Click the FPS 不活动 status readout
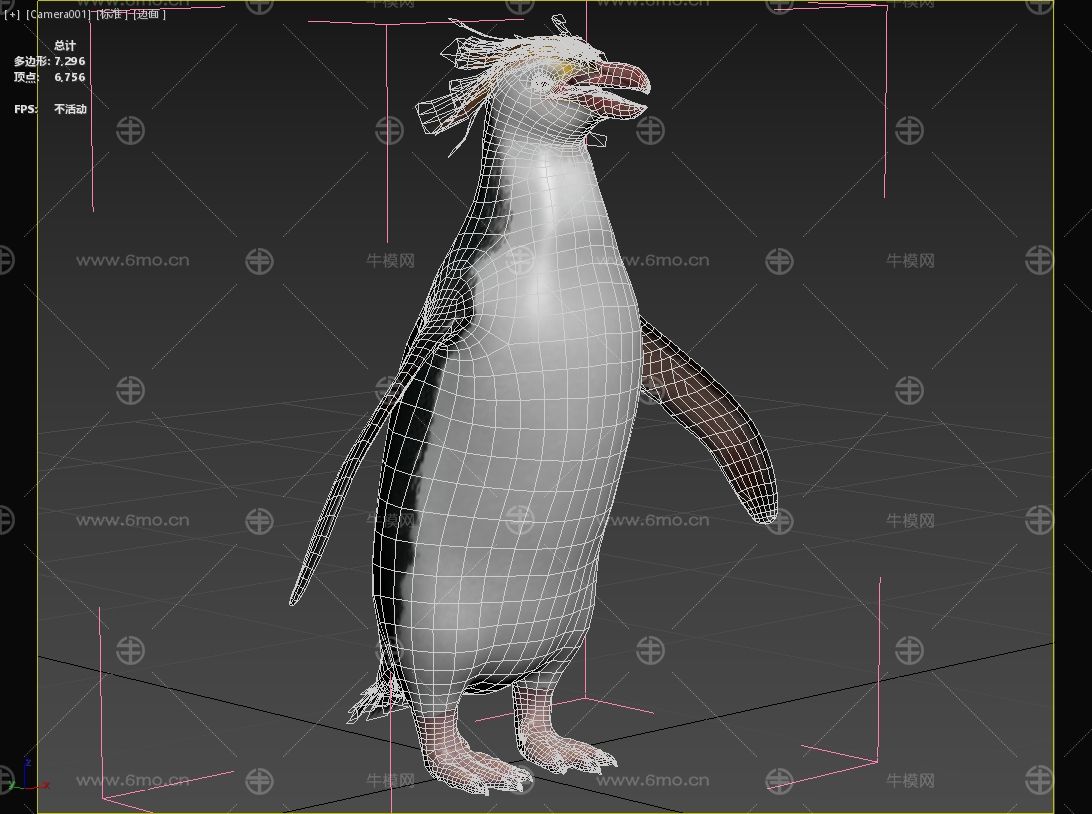 click(69, 109)
